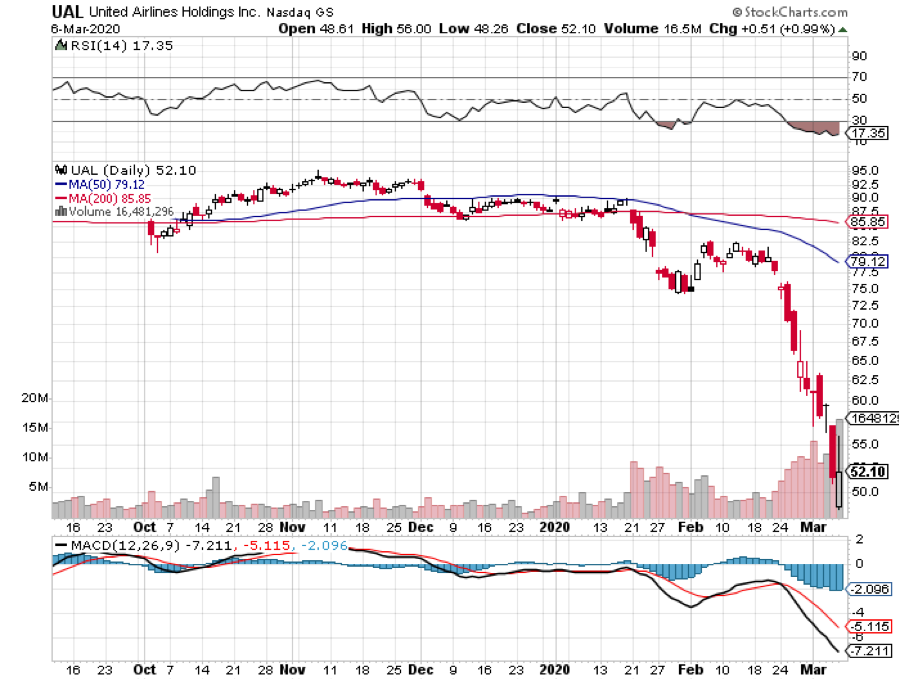This screenshot has width=899, height=679.
Task: Select the blue MA(50) legend line marker
Action: click(x=61, y=185)
